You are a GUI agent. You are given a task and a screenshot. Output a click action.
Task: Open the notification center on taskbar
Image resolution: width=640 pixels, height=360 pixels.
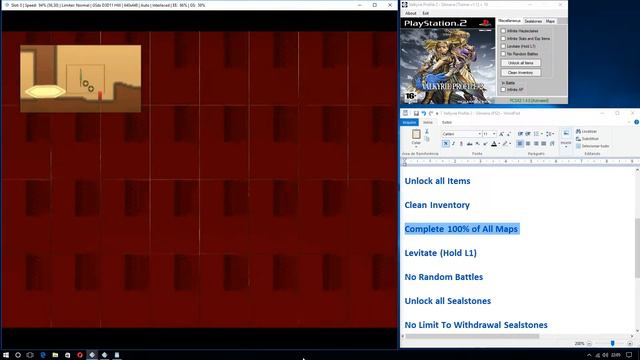click(x=629, y=355)
